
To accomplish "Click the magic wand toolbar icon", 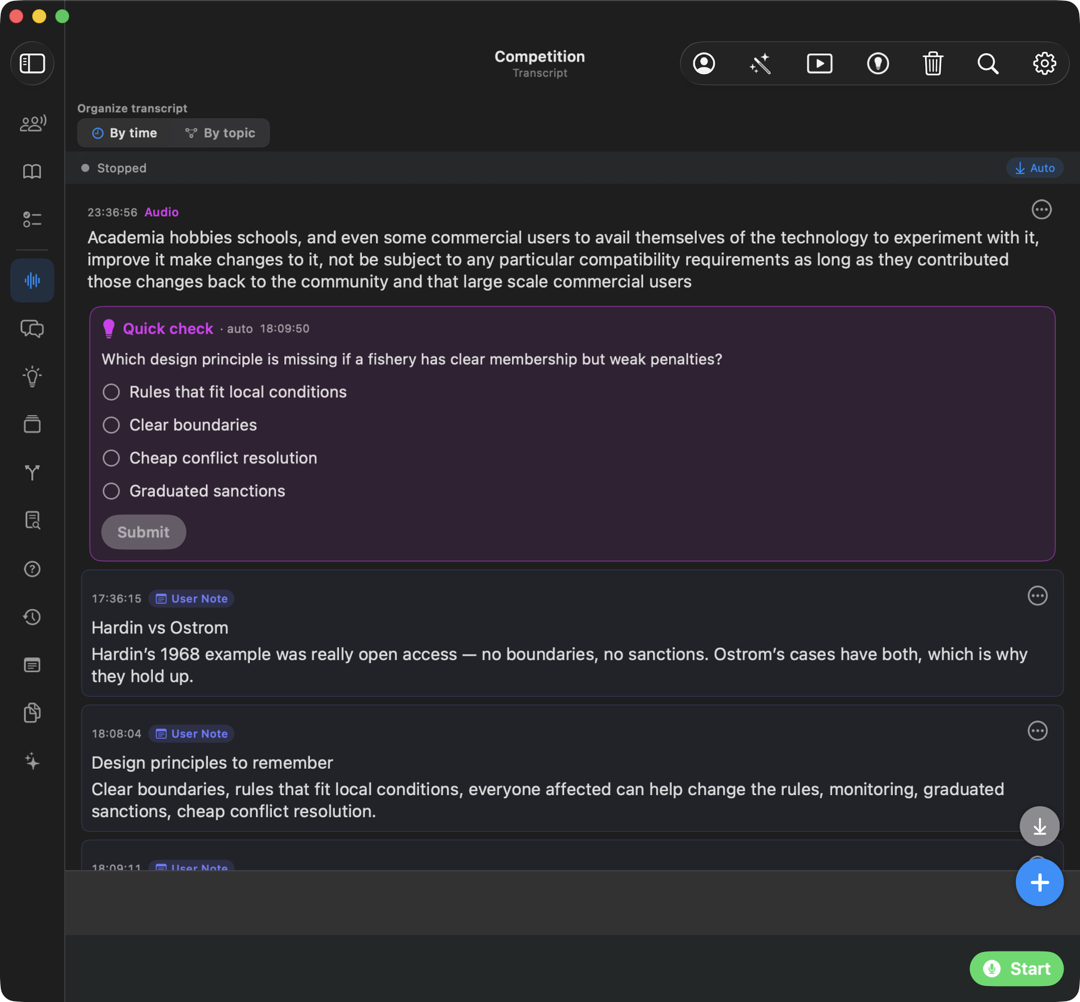I will tap(760, 63).
